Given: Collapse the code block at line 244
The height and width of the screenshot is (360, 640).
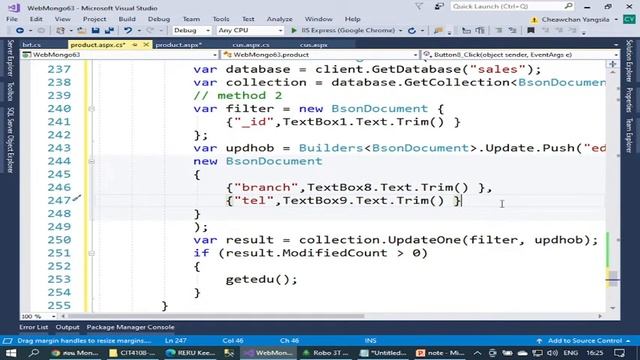Looking at the screenshot, I should pos(91,161).
